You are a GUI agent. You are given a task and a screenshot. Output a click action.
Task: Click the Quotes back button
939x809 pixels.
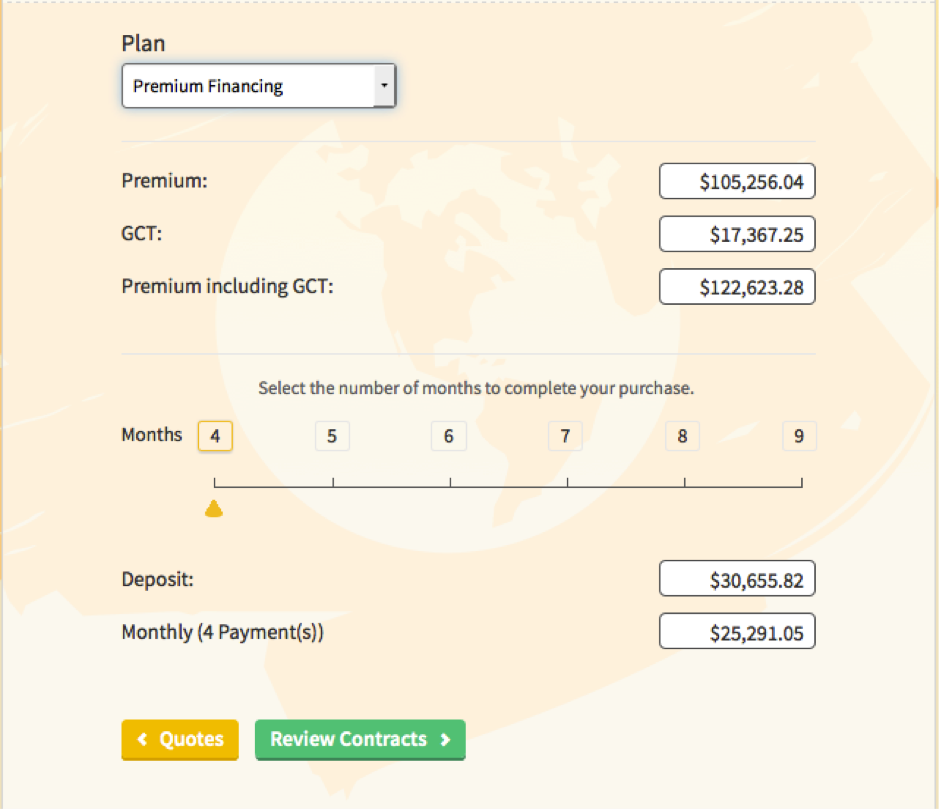[x=180, y=740]
